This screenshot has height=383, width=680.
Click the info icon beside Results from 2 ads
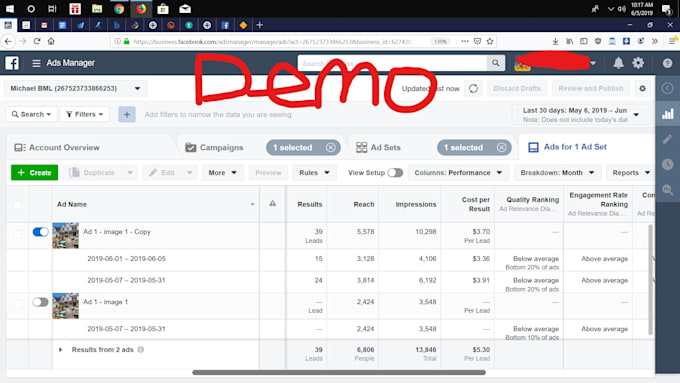pyautogui.click(x=141, y=350)
